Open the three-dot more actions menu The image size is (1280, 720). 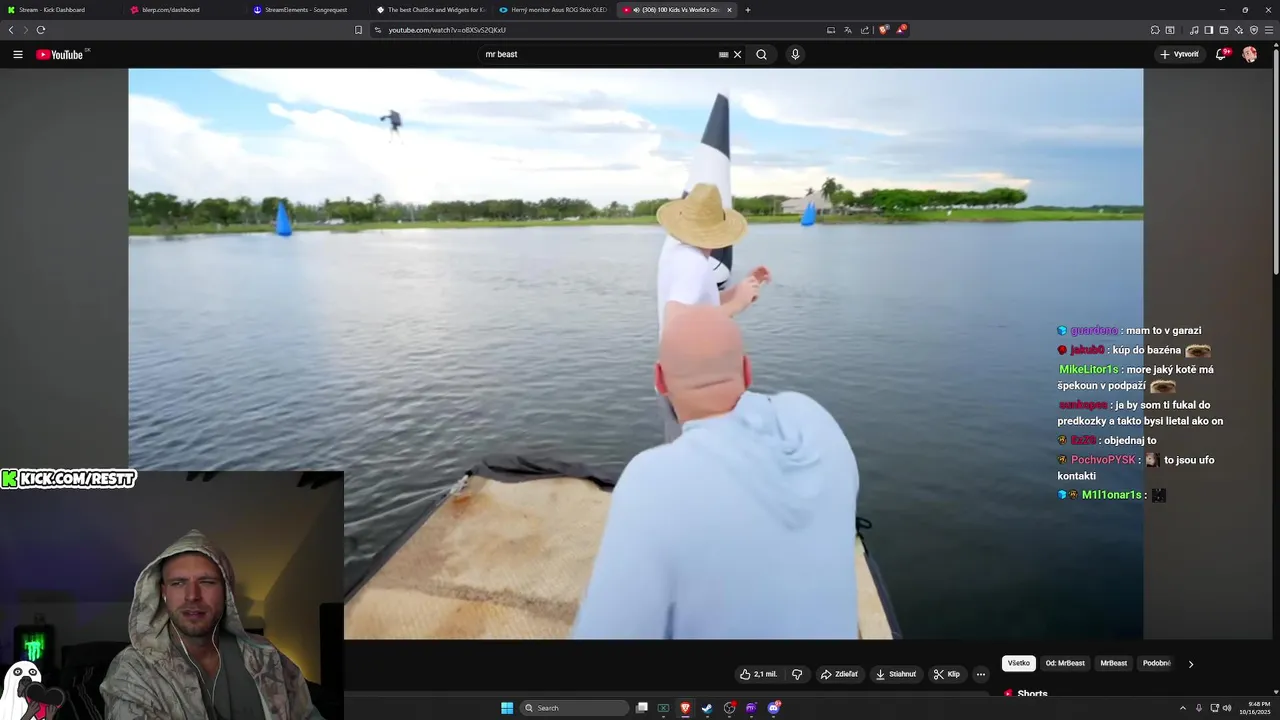[x=980, y=674]
